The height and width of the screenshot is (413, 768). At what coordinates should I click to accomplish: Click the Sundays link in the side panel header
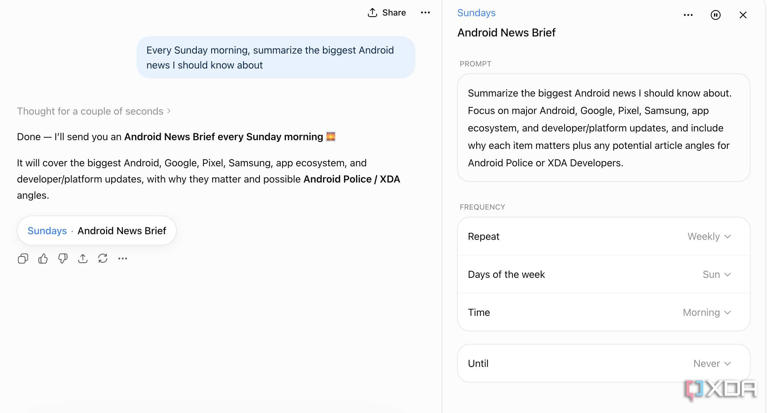tap(476, 13)
